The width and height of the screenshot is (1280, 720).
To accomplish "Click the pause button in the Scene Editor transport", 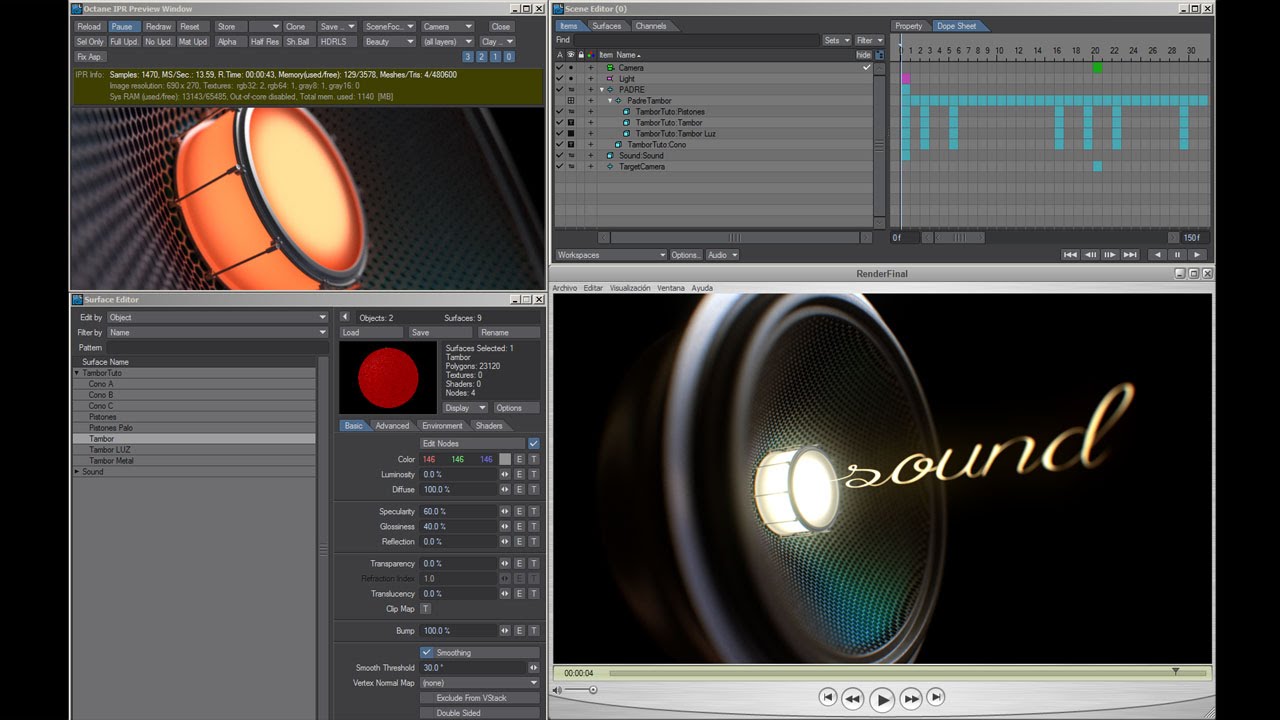I will tap(1177, 255).
